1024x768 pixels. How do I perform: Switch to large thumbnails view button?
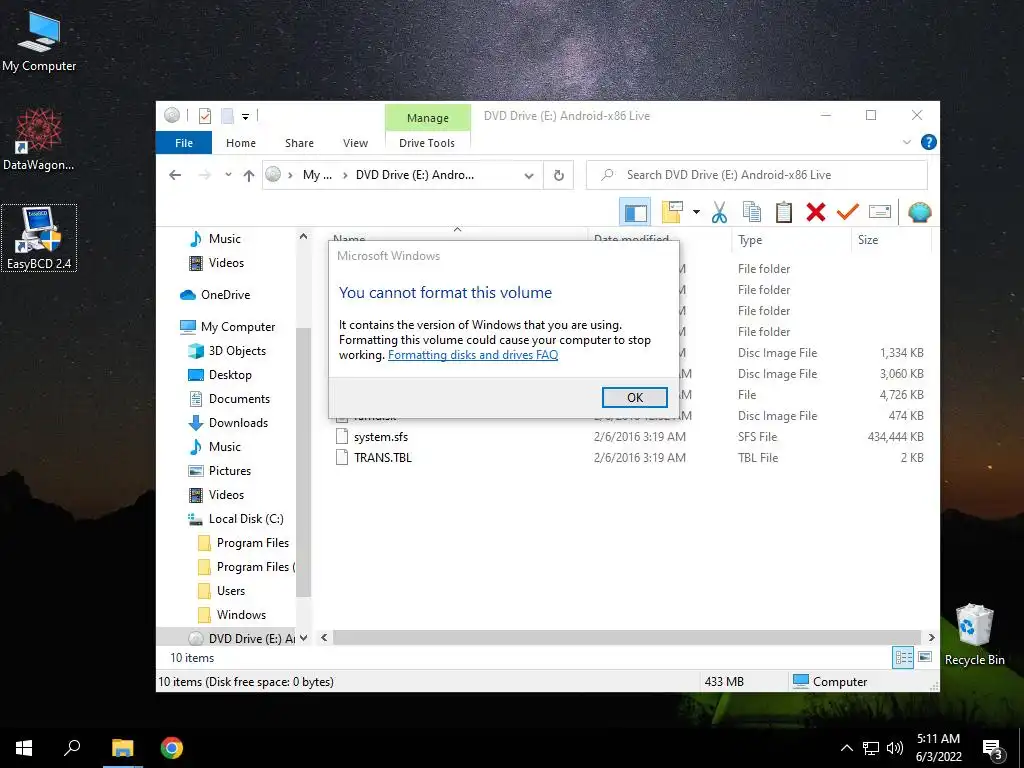925,658
